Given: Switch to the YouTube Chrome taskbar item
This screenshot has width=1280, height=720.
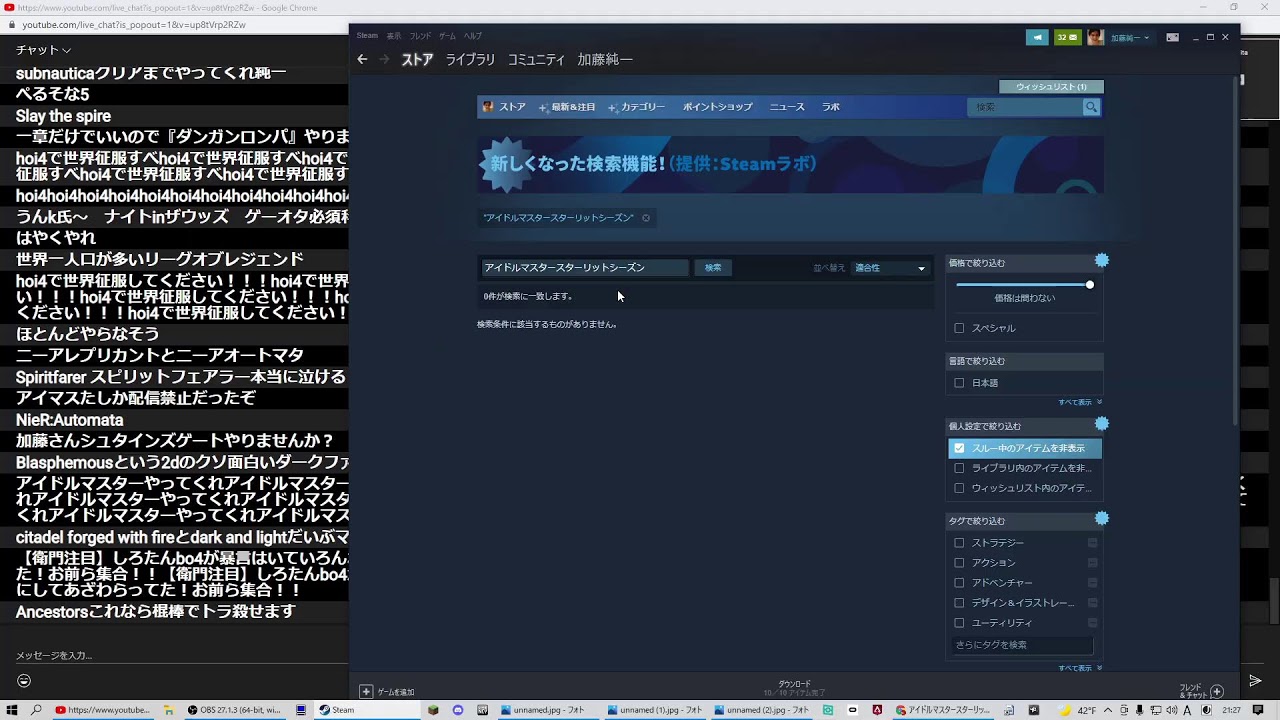Looking at the screenshot, I should click(103, 710).
